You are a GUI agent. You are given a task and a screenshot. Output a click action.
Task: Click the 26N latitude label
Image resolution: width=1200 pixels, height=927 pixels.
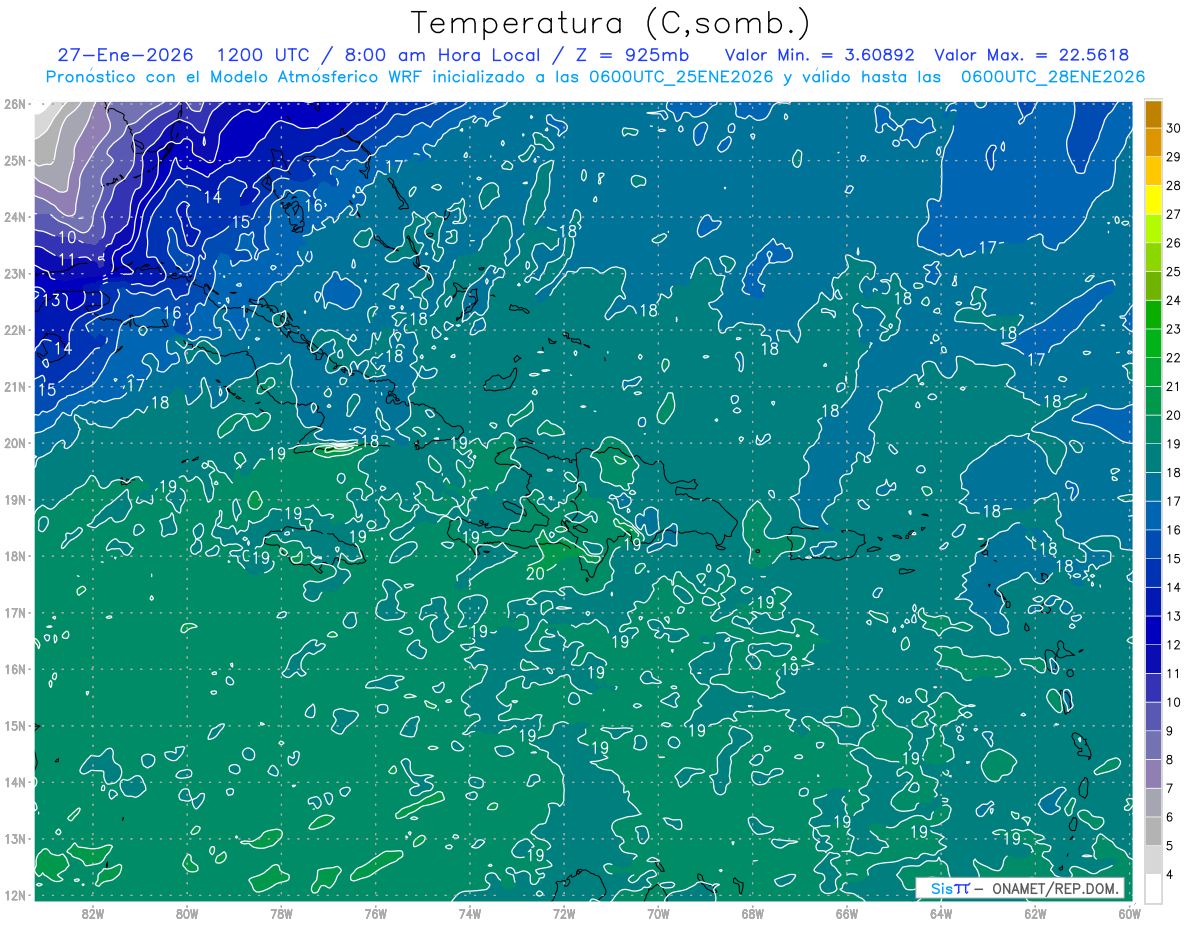tap(15, 103)
